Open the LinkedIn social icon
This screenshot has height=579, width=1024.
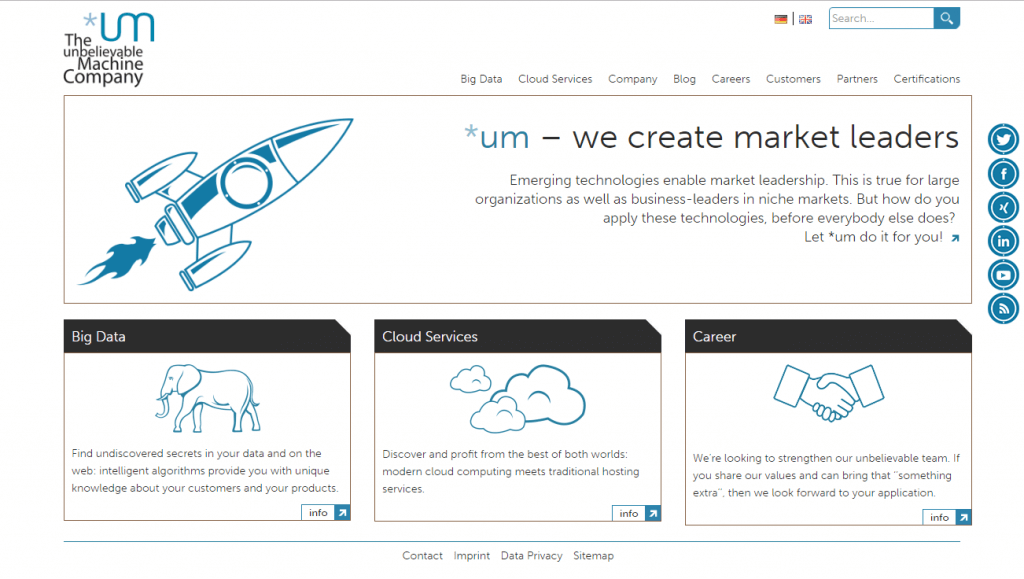(1003, 242)
